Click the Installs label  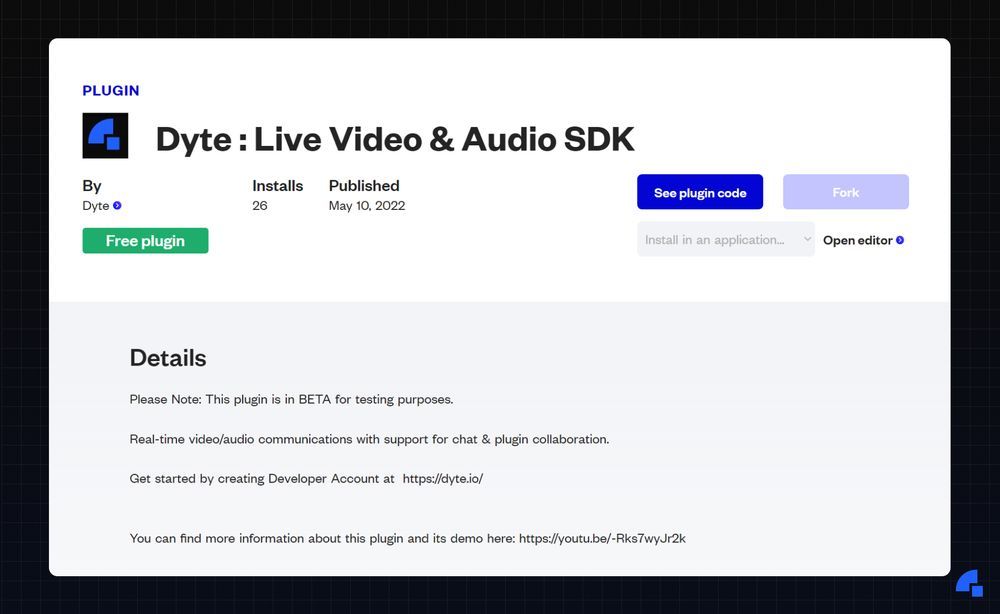[277, 186]
